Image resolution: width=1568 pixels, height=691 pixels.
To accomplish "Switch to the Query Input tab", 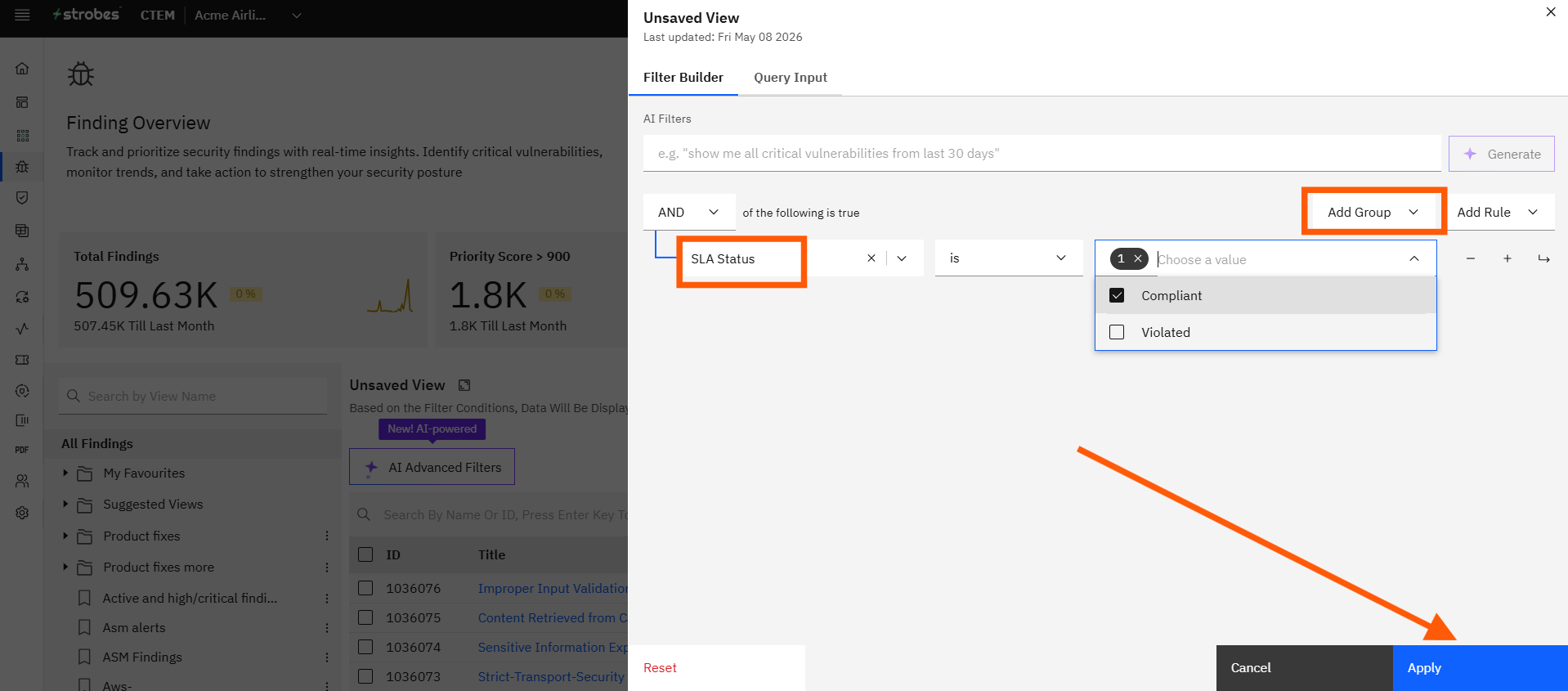I will [790, 78].
